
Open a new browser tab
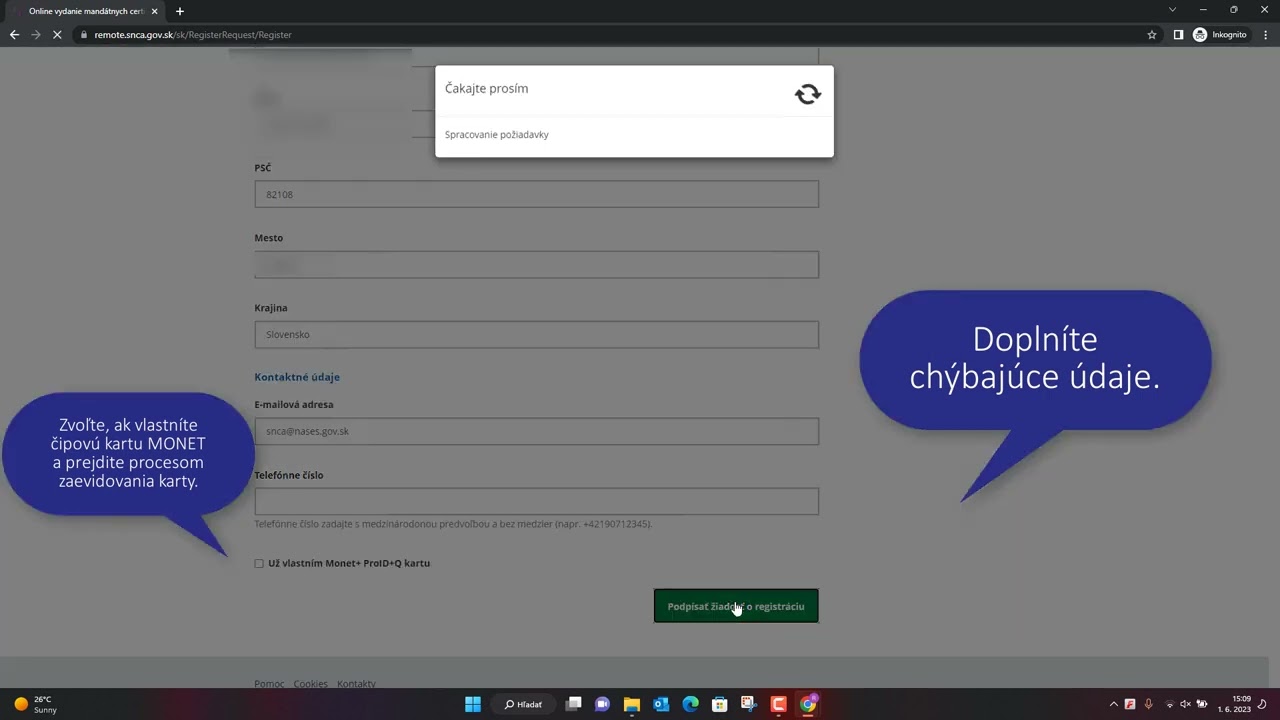tap(180, 11)
